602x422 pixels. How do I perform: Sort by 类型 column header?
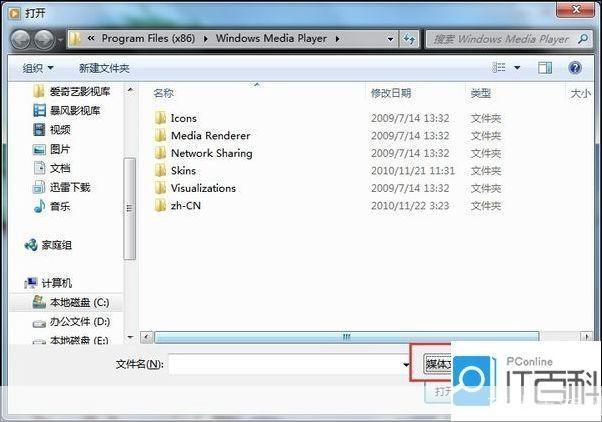[x=481, y=93]
